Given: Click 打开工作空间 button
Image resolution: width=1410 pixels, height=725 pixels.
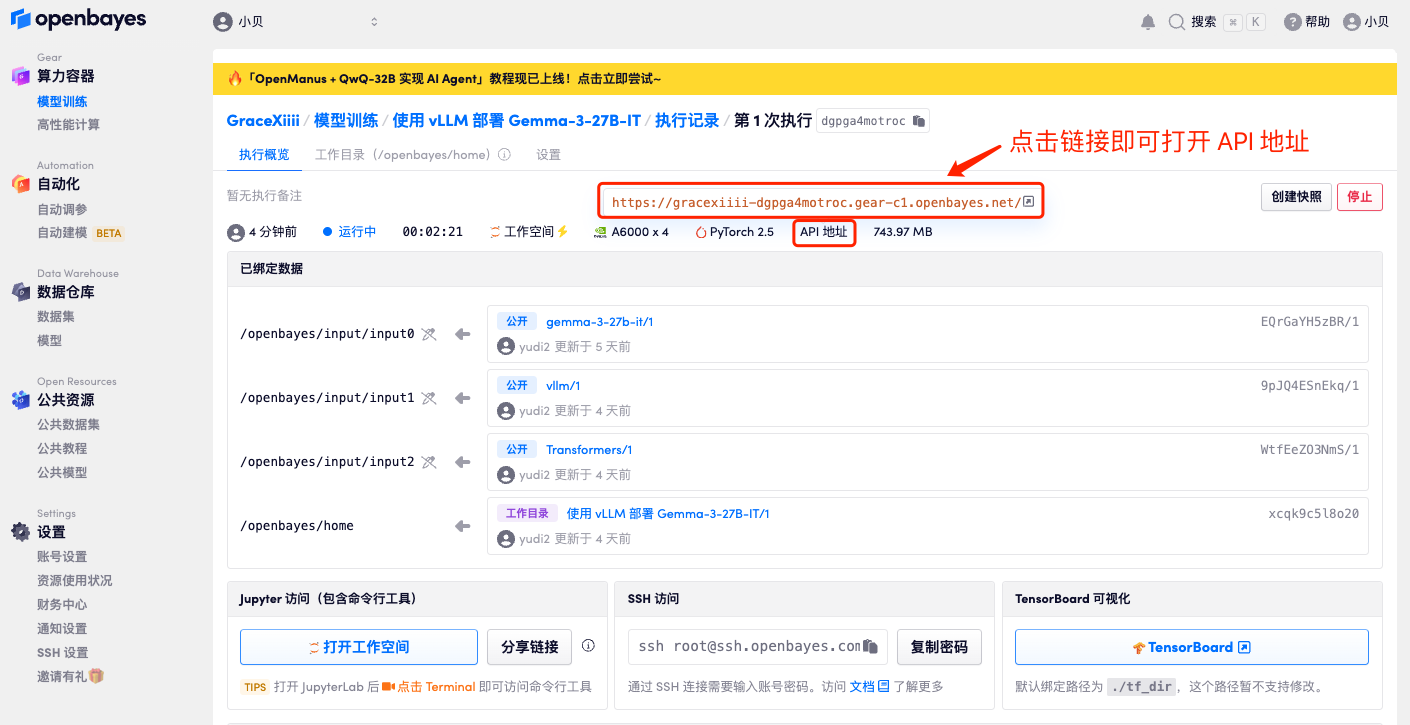Looking at the screenshot, I should (x=358, y=647).
